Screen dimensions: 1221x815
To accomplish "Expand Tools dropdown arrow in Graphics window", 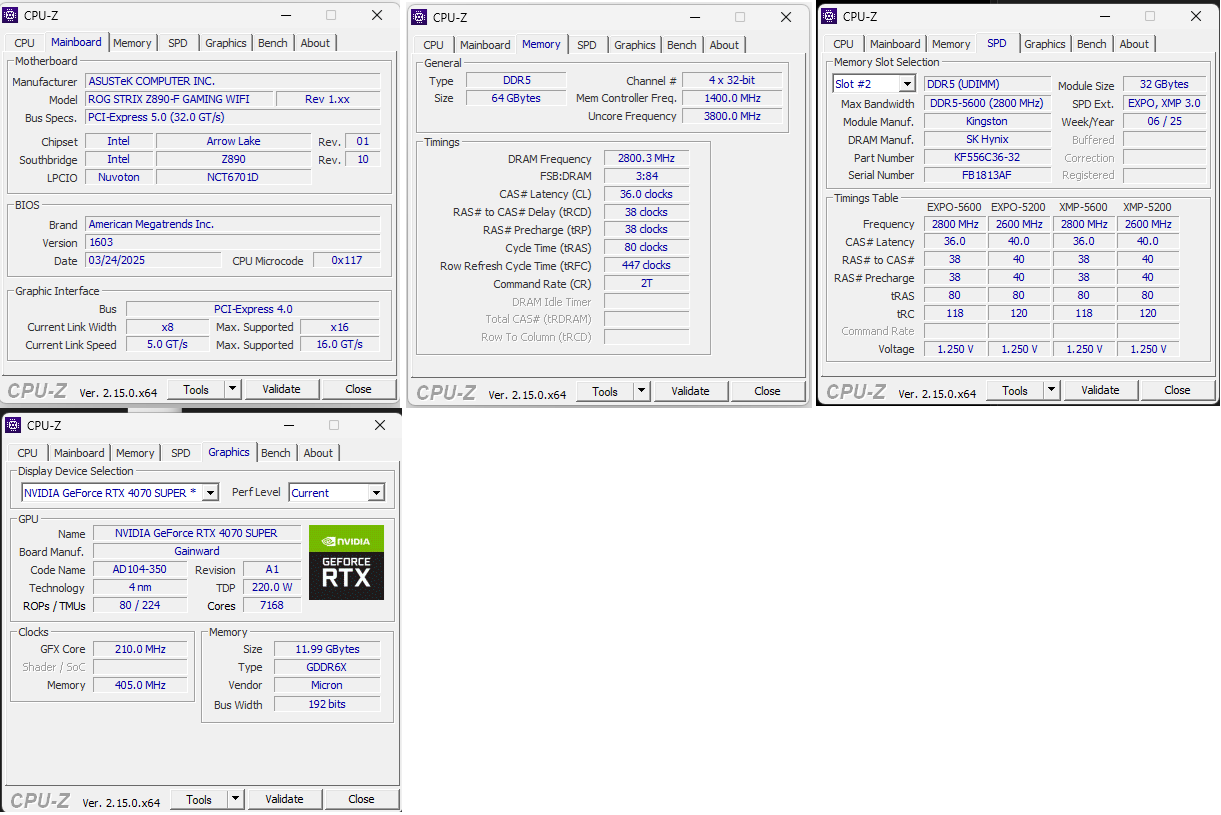I will click(236, 799).
